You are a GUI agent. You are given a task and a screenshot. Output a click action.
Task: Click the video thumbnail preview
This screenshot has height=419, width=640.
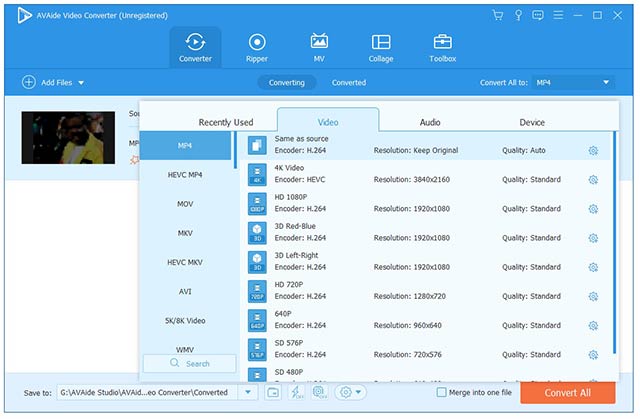click(x=68, y=138)
